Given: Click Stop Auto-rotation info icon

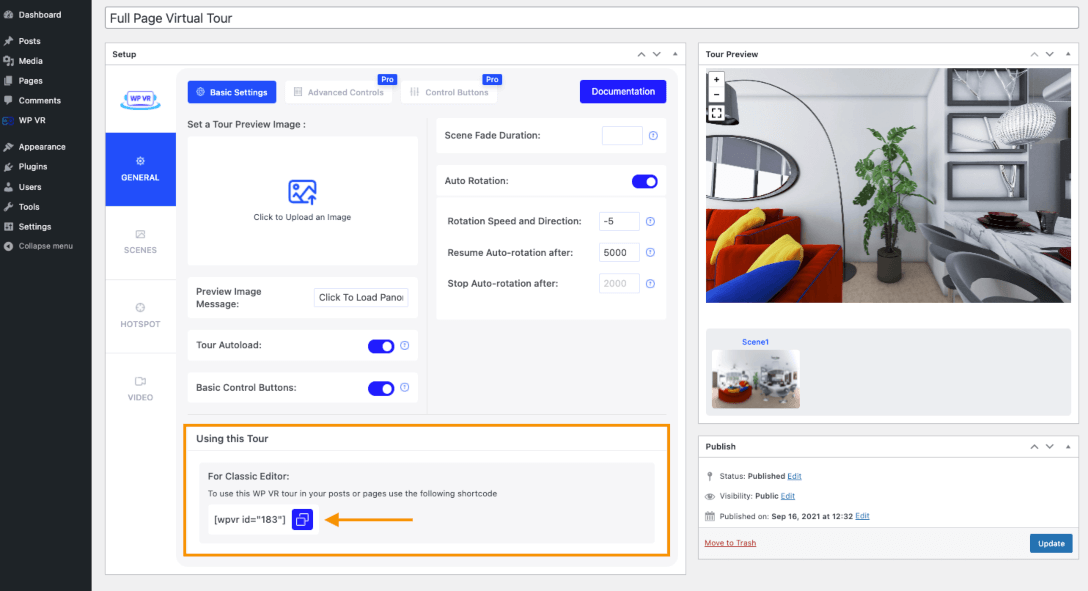Looking at the screenshot, I should pyautogui.click(x=650, y=284).
